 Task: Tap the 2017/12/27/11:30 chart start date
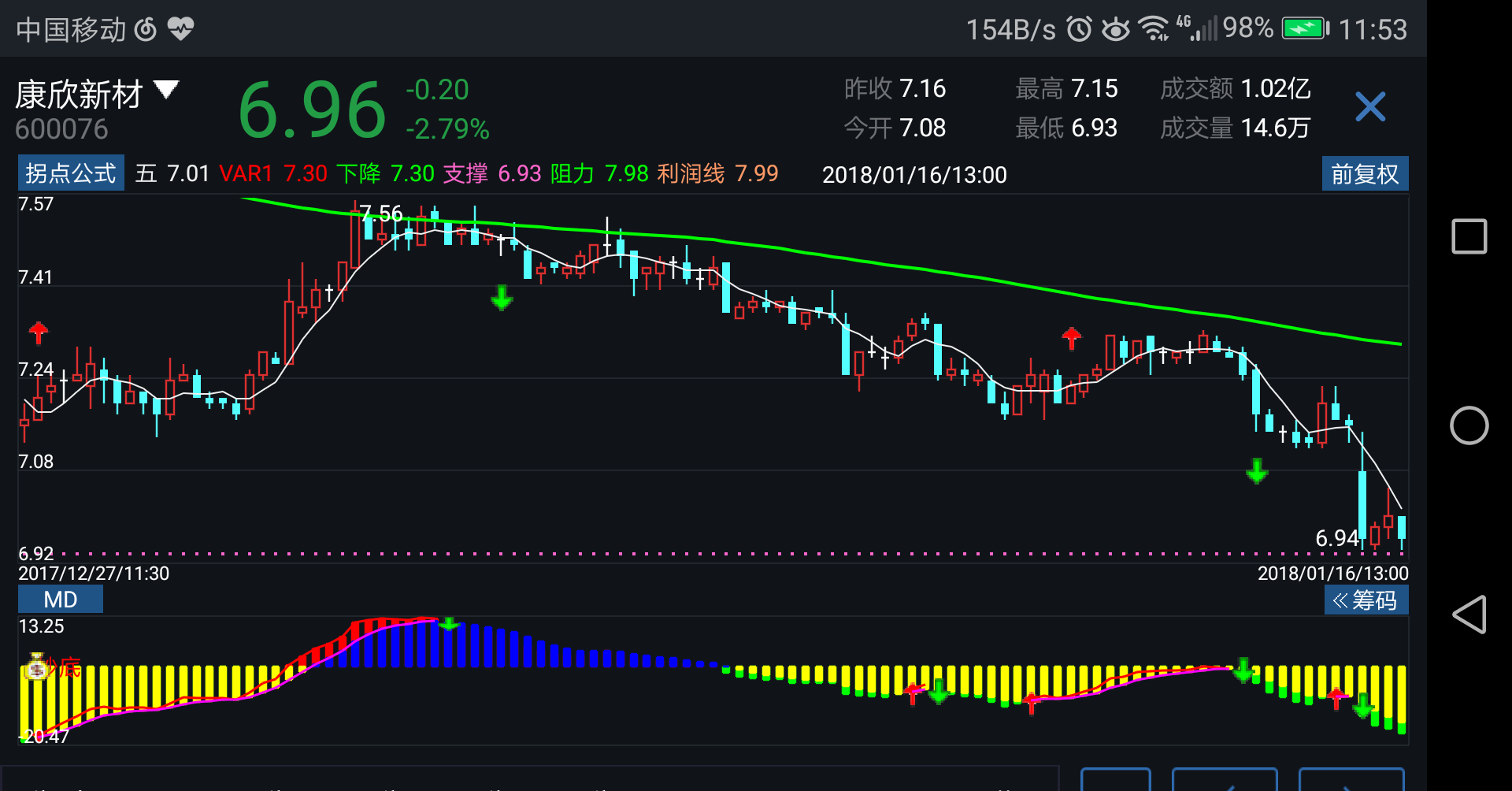pyautogui.click(x=94, y=574)
